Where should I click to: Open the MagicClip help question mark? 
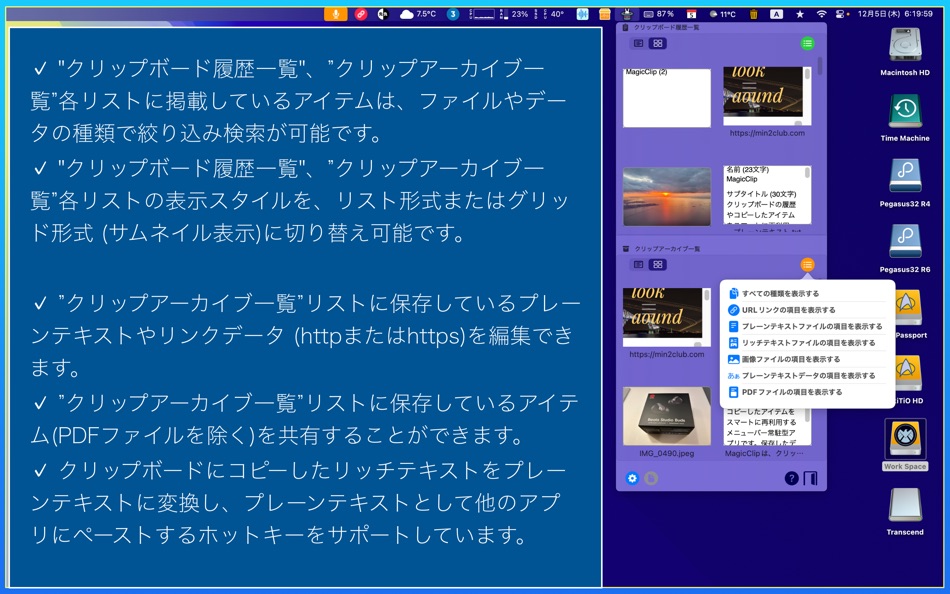tap(791, 478)
